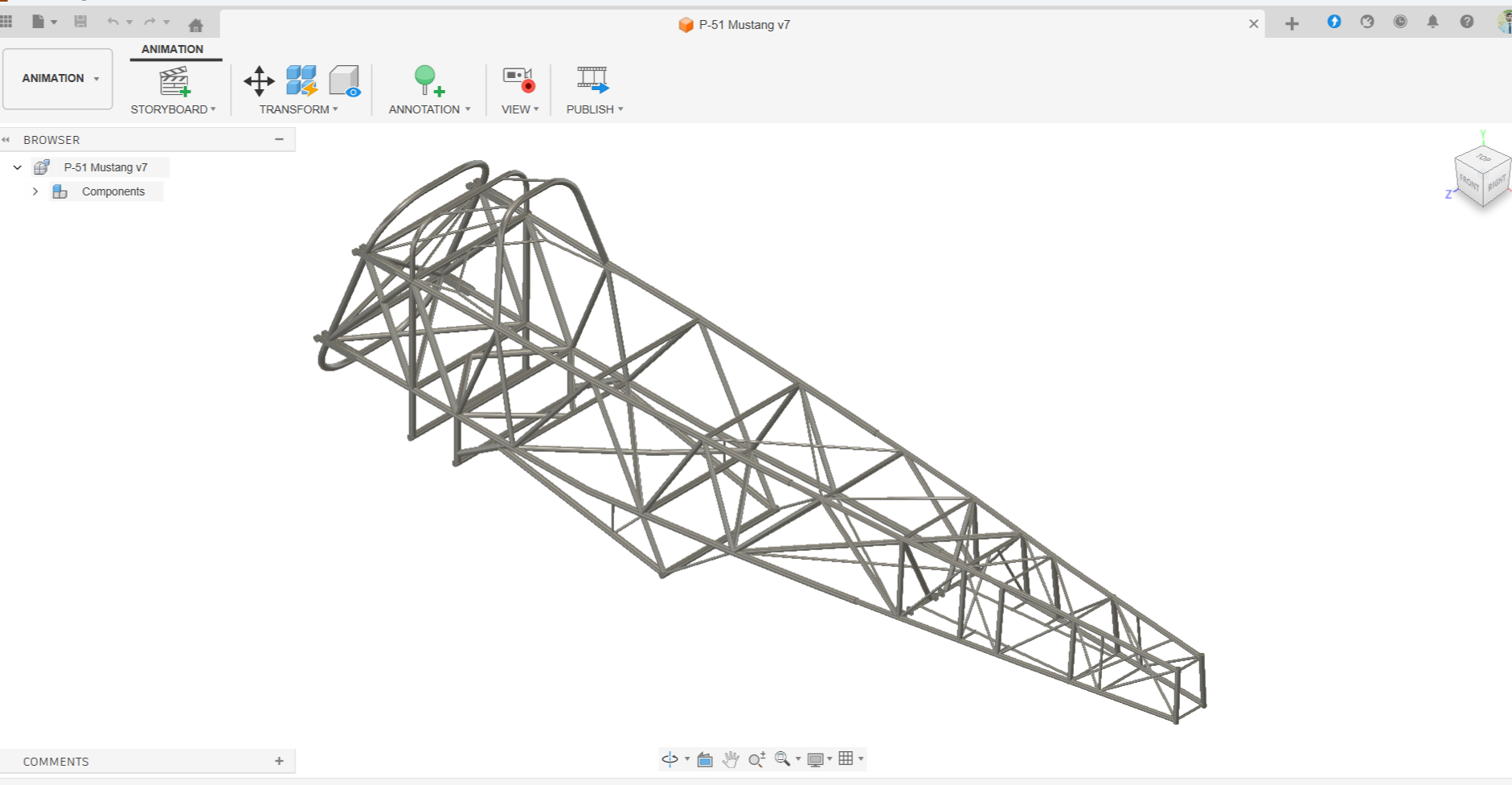Screen dimensions: 1512x785
Task: Open the ANIMATION workspace dropdown
Action: tap(58, 79)
